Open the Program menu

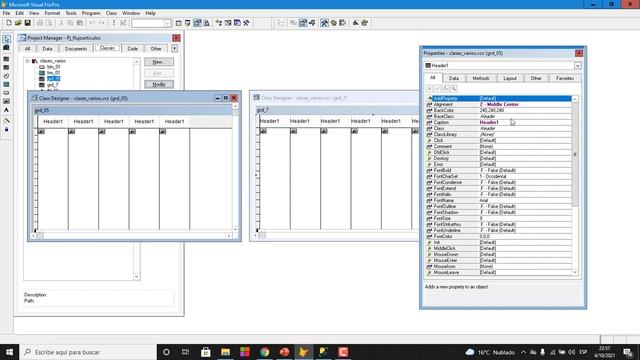91,13
